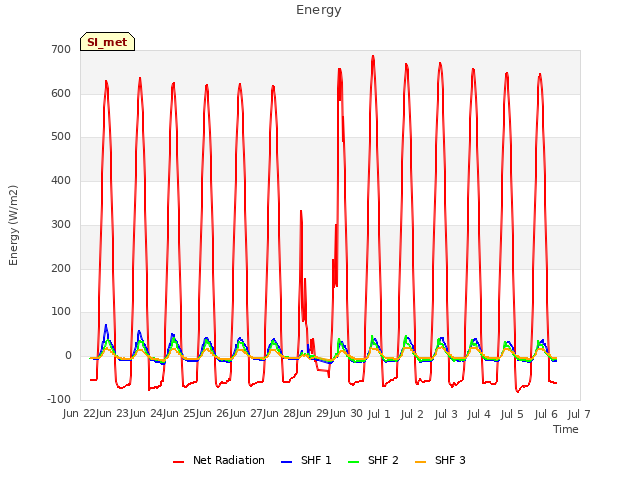Click the SHF 3 legend label
The height and width of the screenshot is (480, 640).
(x=450, y=460)
